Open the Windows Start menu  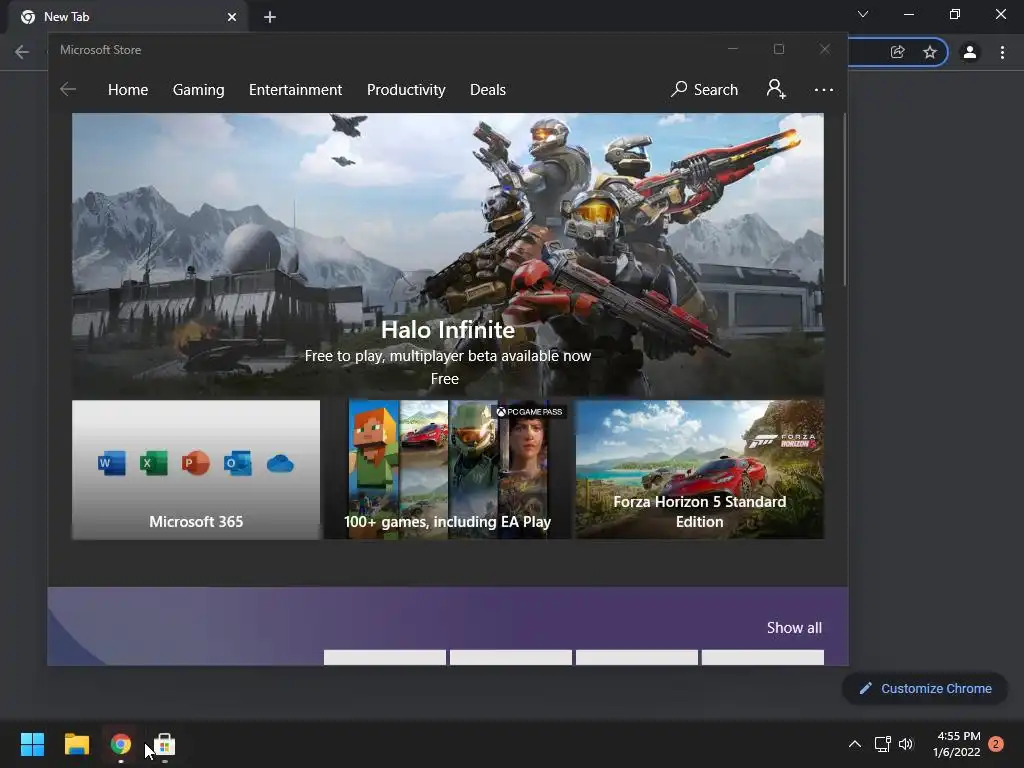pyautogui.click(x=32, y=744)
